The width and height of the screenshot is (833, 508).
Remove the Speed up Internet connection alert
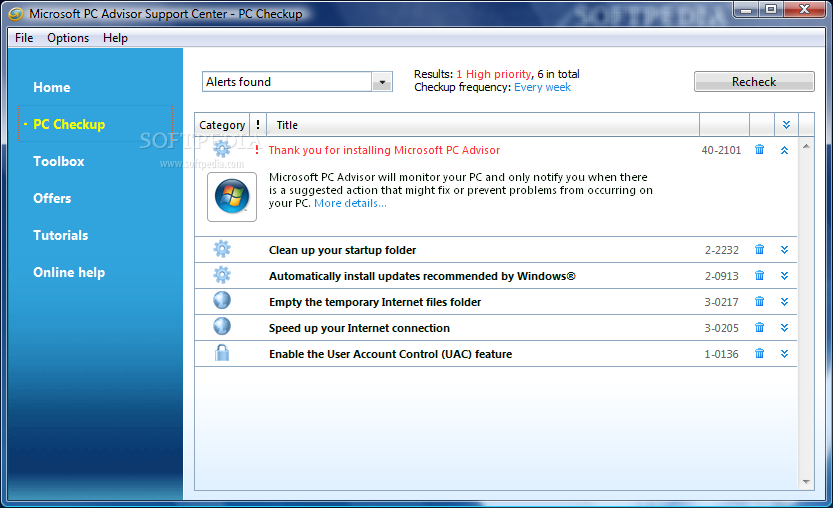tap(760, 327)
